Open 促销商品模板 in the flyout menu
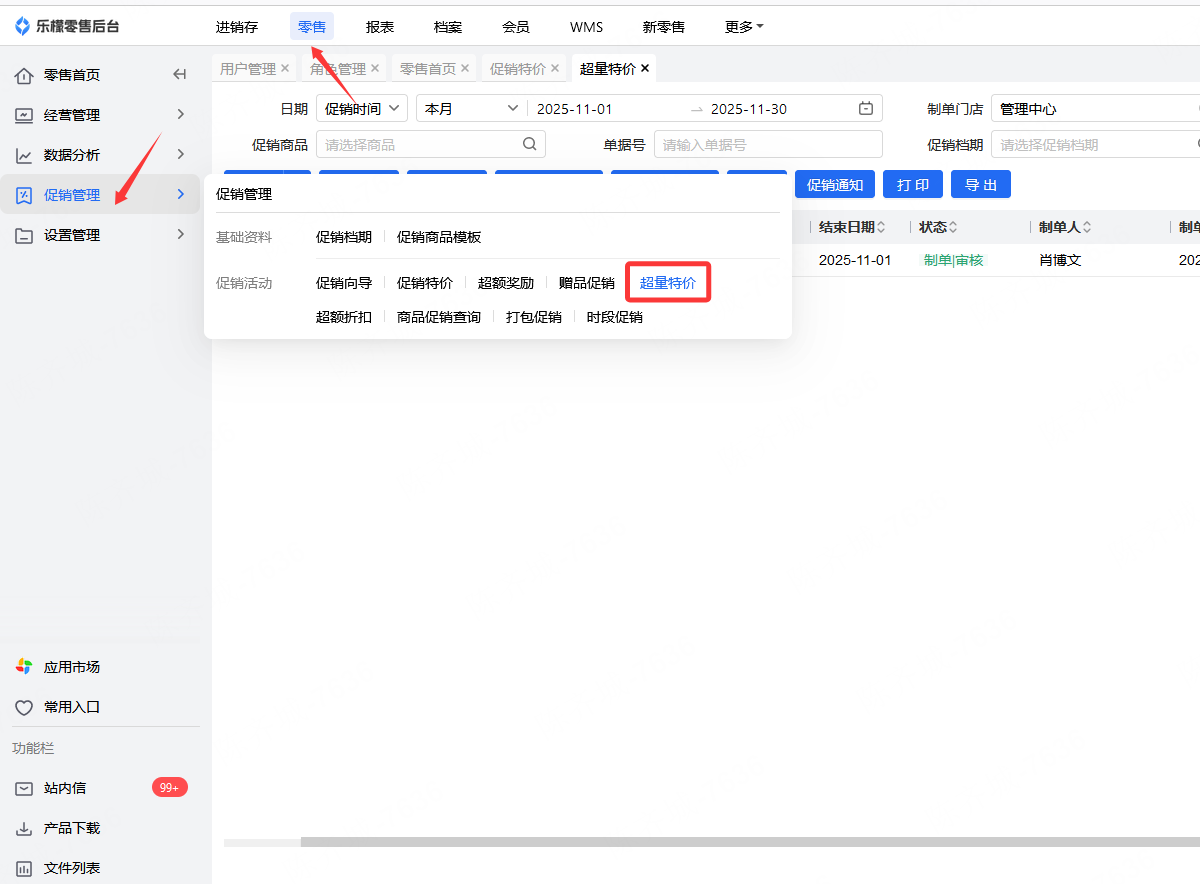 tap(439, 237)
